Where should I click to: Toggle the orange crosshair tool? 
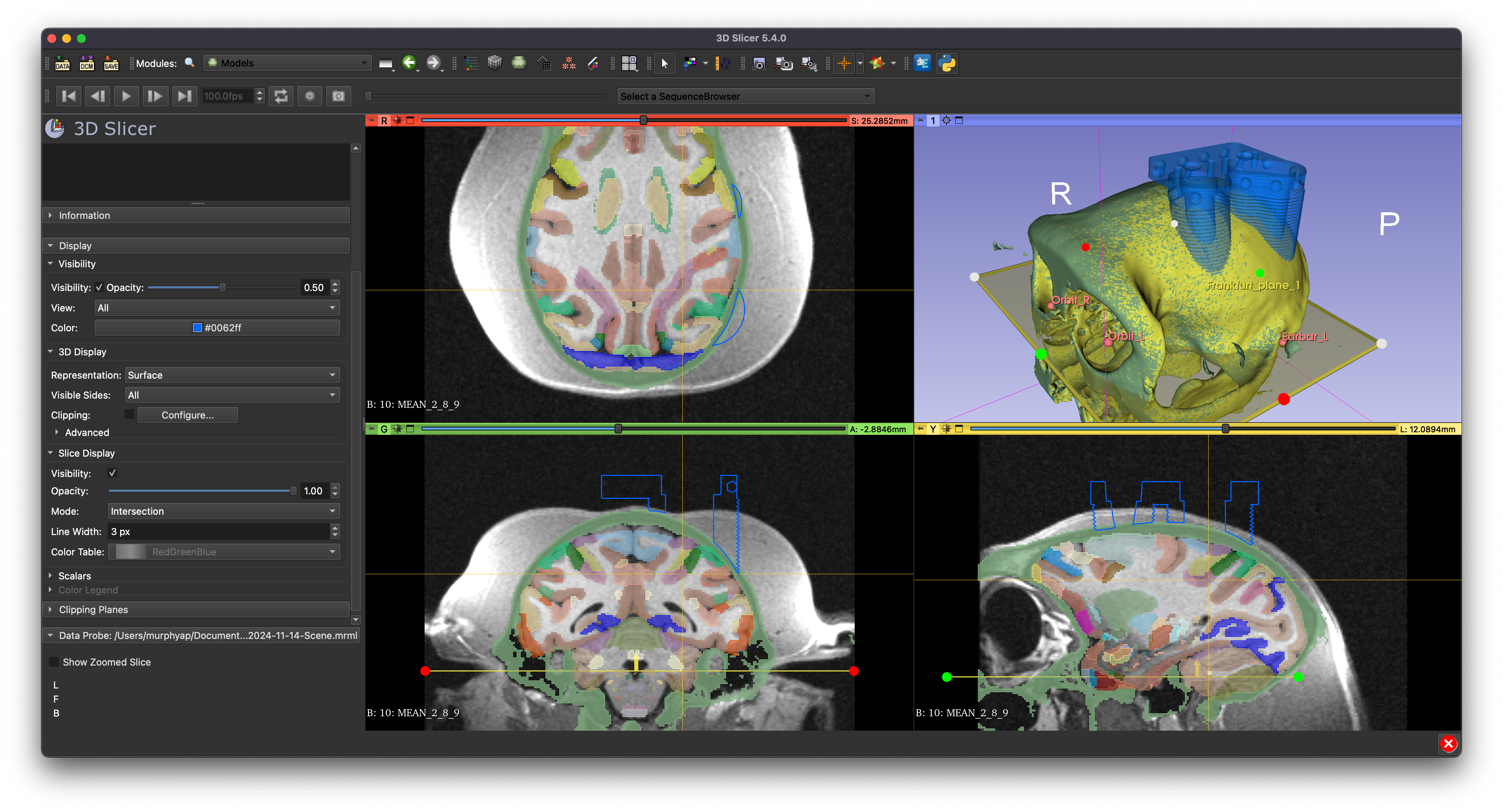pos(844,63)
